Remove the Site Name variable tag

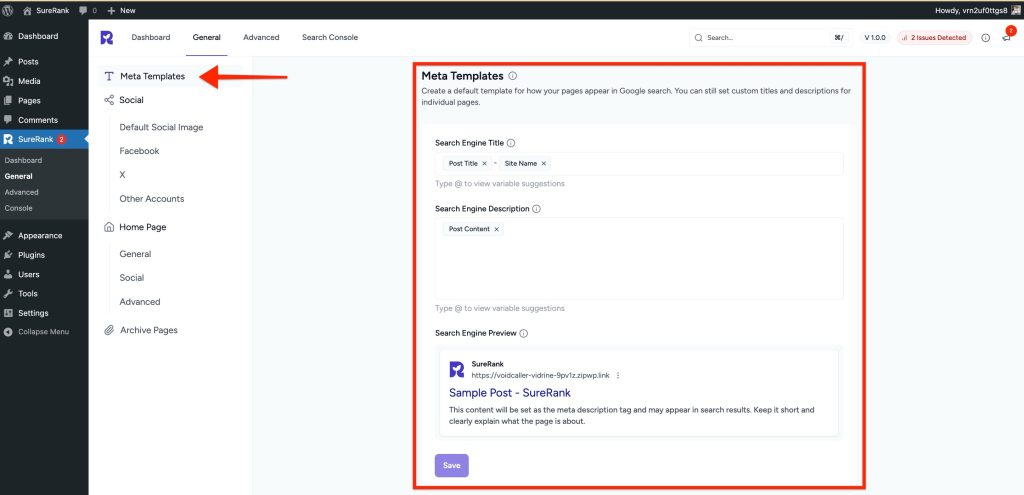tap(543, 164)
